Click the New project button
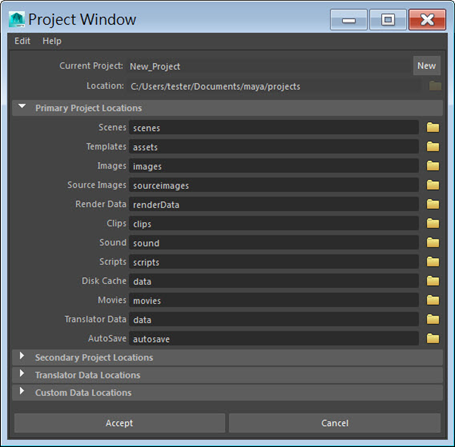This screenshot has height=447, width=455. 427,66
